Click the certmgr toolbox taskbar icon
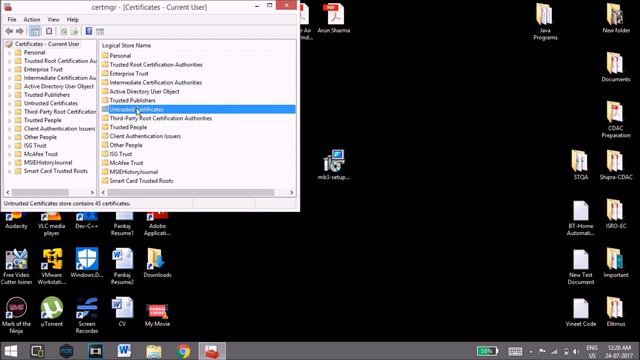 pos(212,351)
